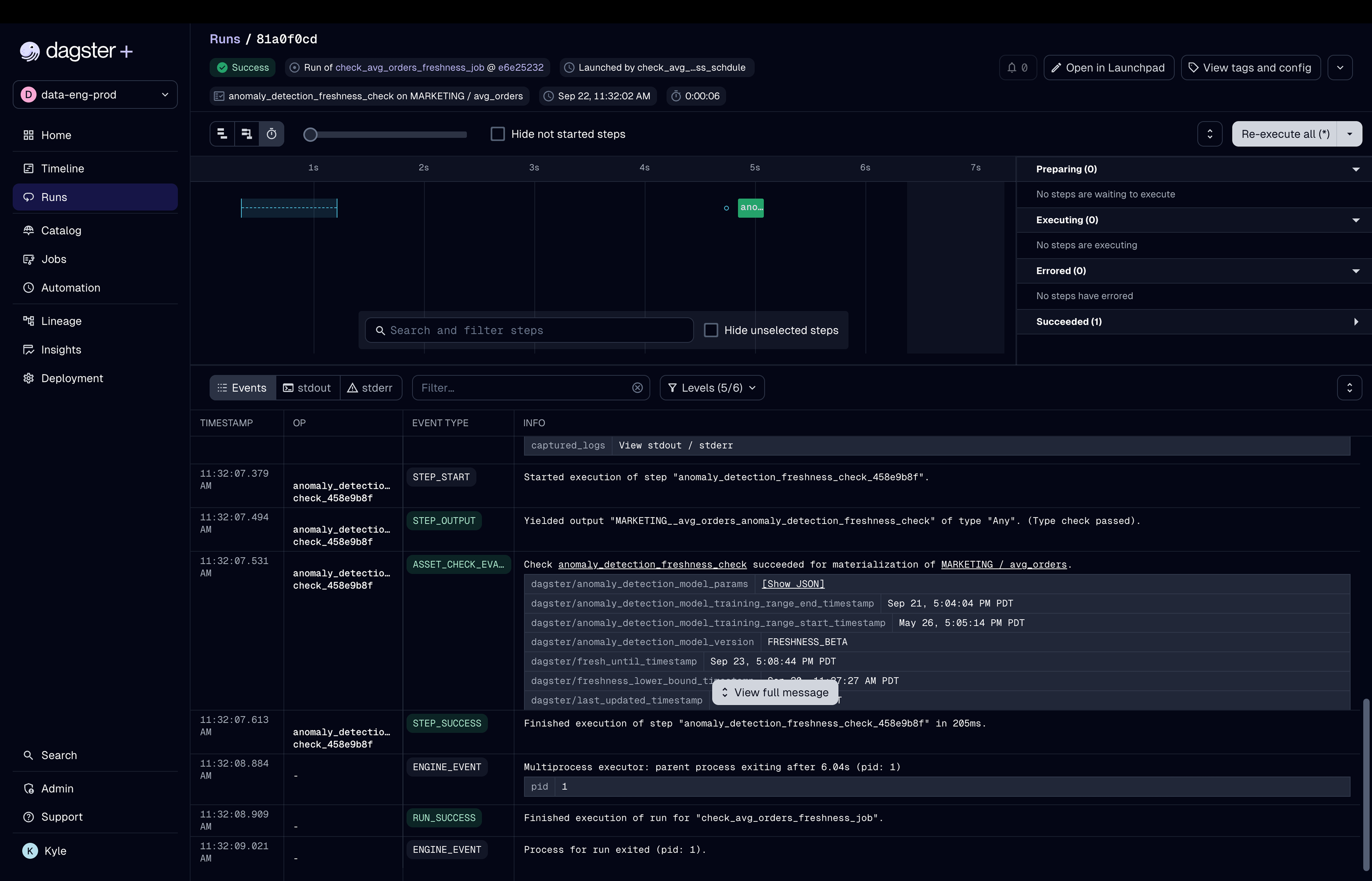Click the waterfall view icon

[247, 134]
